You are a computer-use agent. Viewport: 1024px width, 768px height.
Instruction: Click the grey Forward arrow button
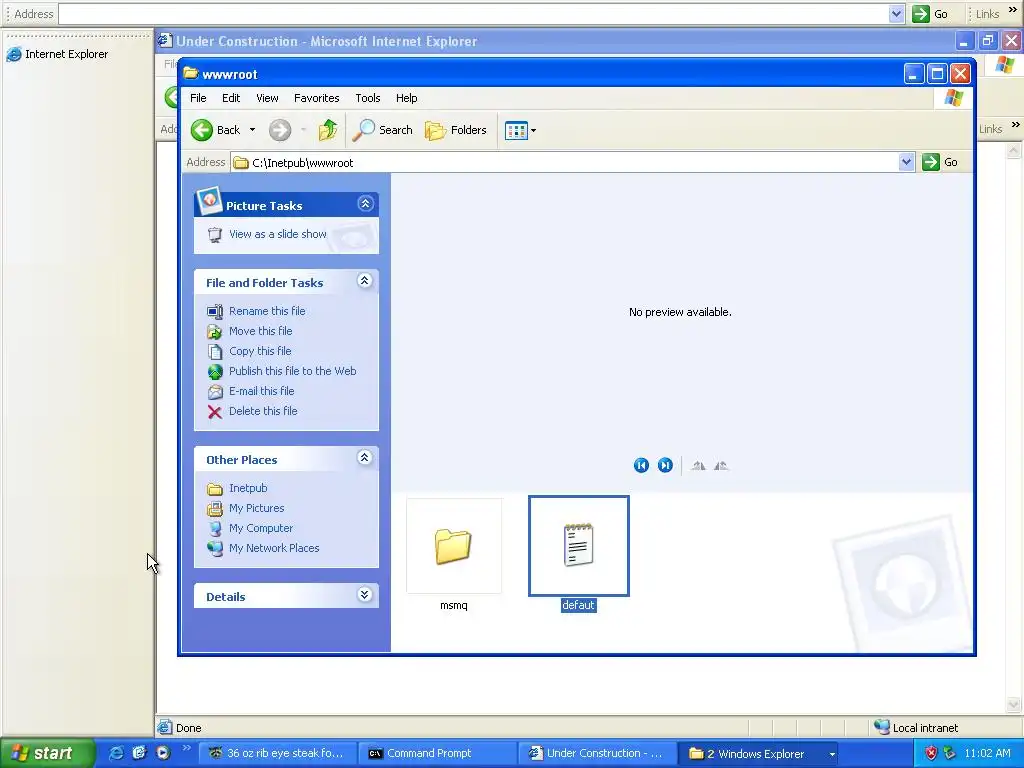[x=280, y=130]
